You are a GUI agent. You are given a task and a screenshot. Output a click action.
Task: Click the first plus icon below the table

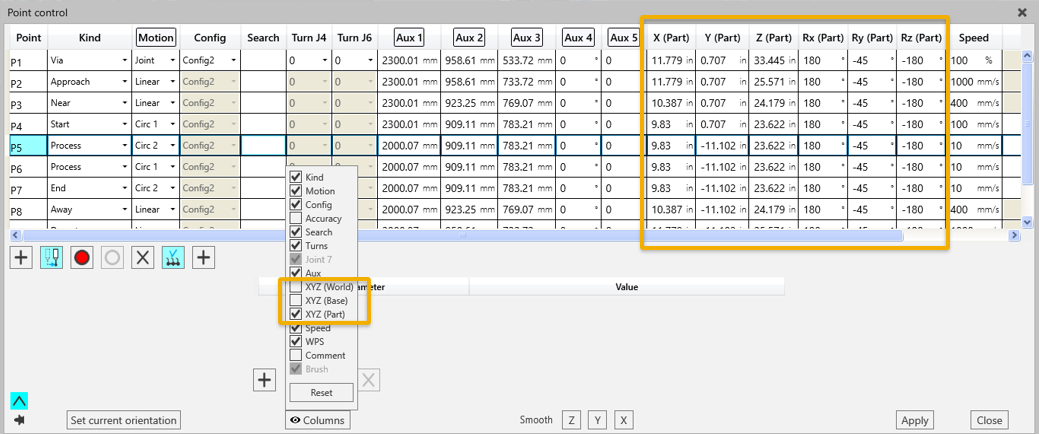coord(21,257)
